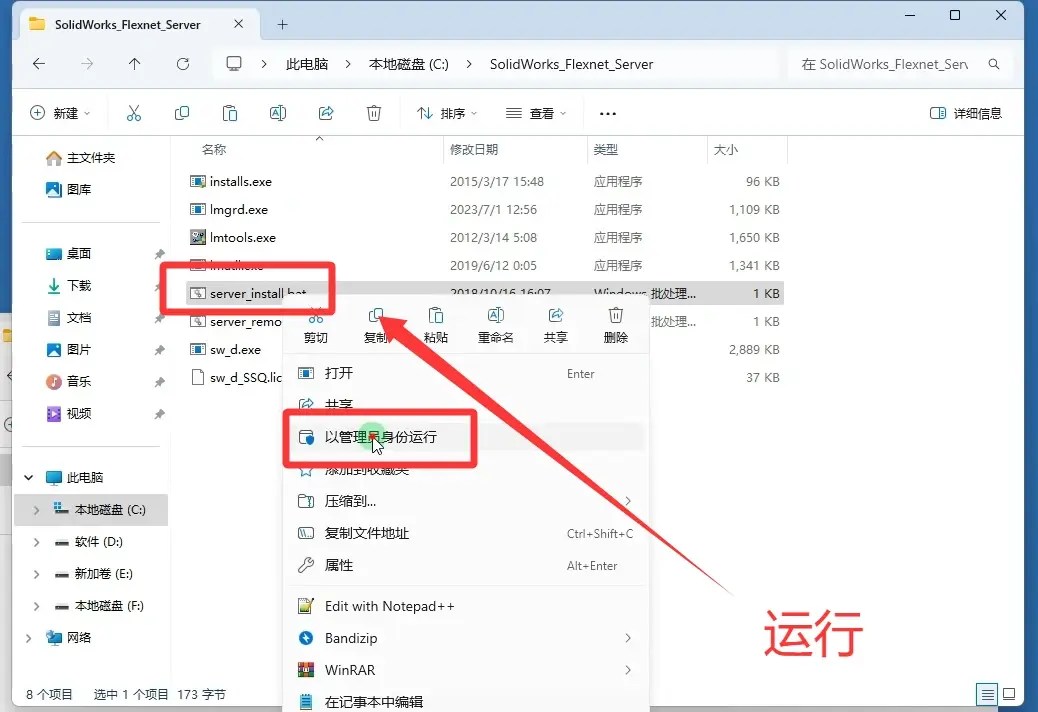Choose 共享 icon in context menu top row
Viewport: 1038px width, 712px height.
(x=555, y=325)
